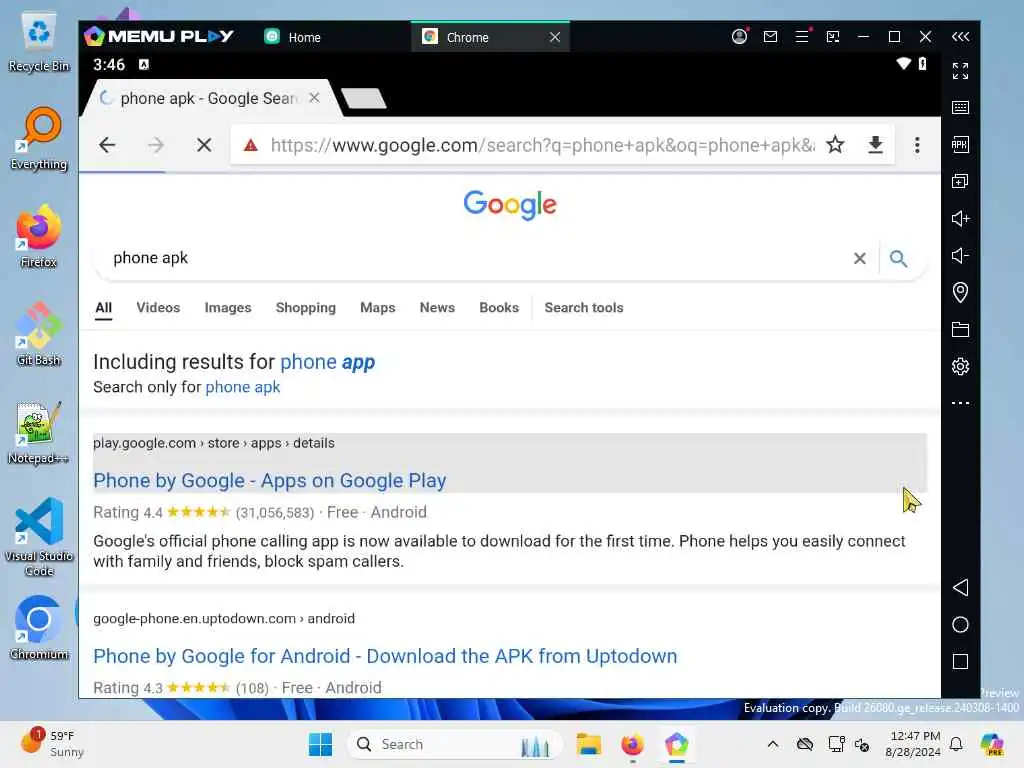Open MEmu settings gear
Screen dimensions: 1024x768
(960, 366)
